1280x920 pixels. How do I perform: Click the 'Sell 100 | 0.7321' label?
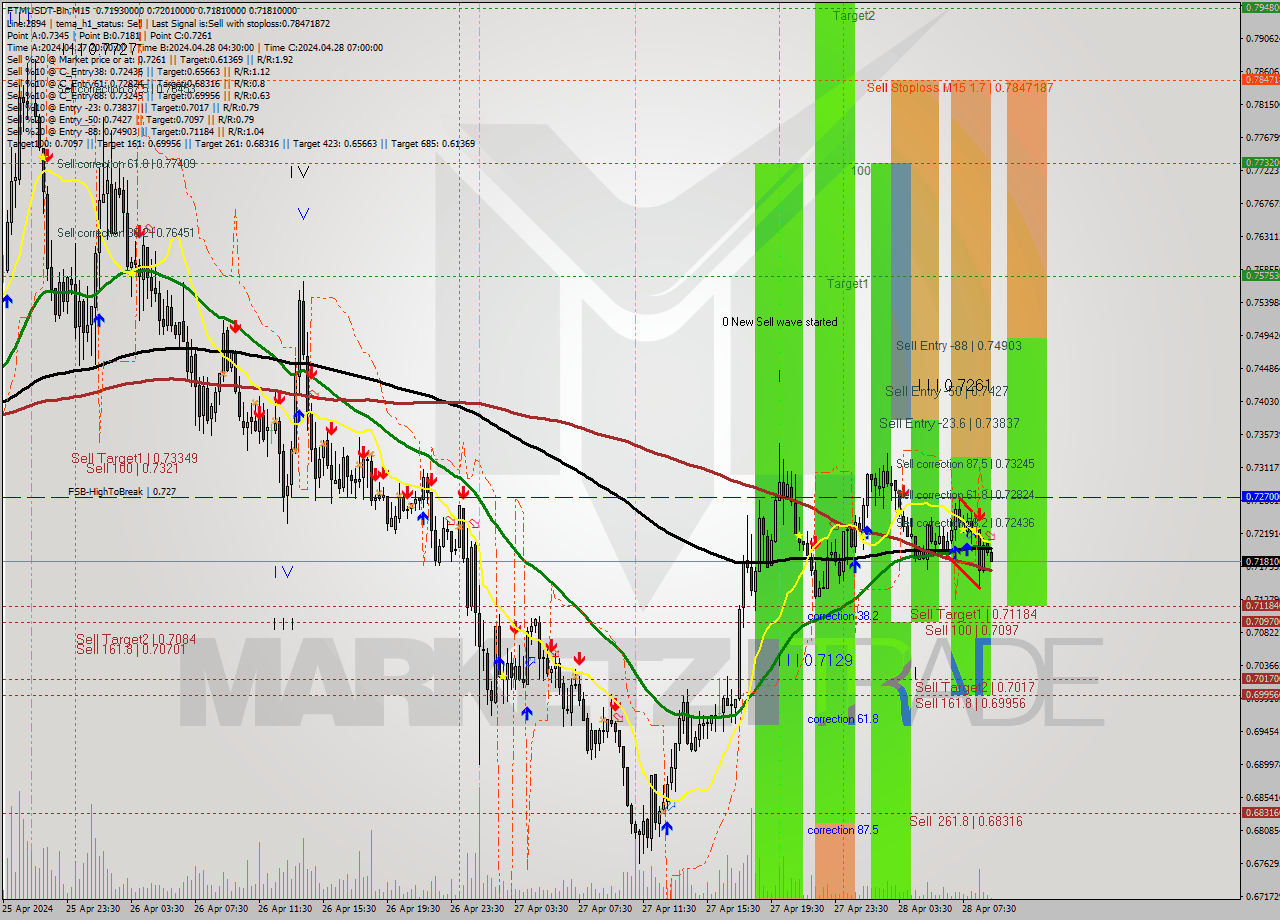point(132,469)
